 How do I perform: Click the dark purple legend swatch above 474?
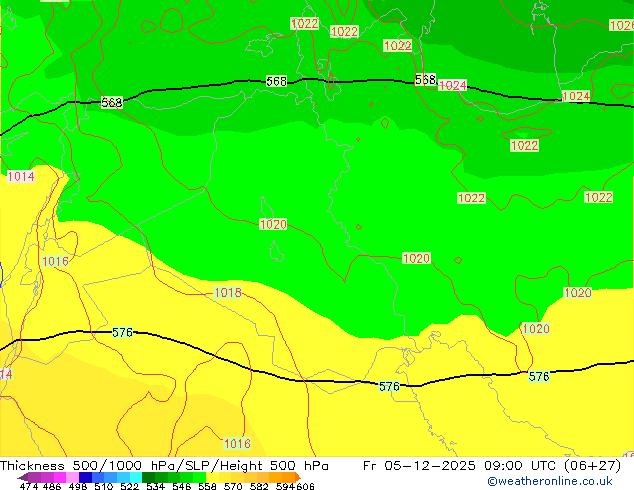click(34, 477)
